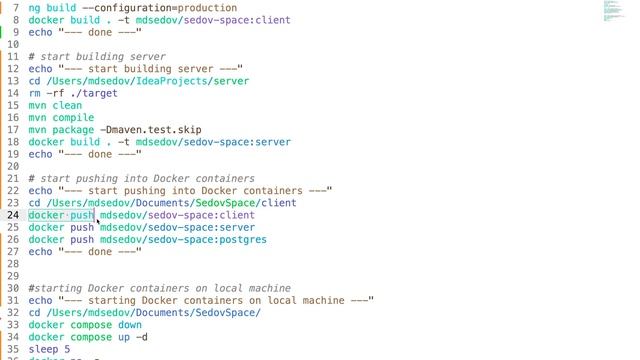The height and width of the screenshot is (360, 640).
Task: Click the 'docker compose up -d' line
Action: coord(88,337)
